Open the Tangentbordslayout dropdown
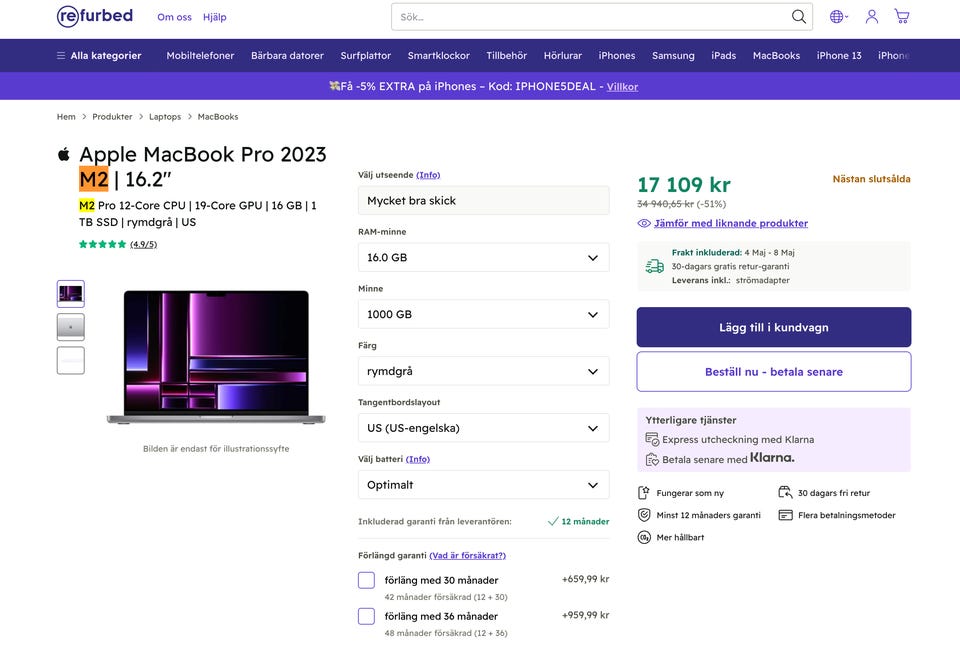960x653 pixels. pos(483,428)
